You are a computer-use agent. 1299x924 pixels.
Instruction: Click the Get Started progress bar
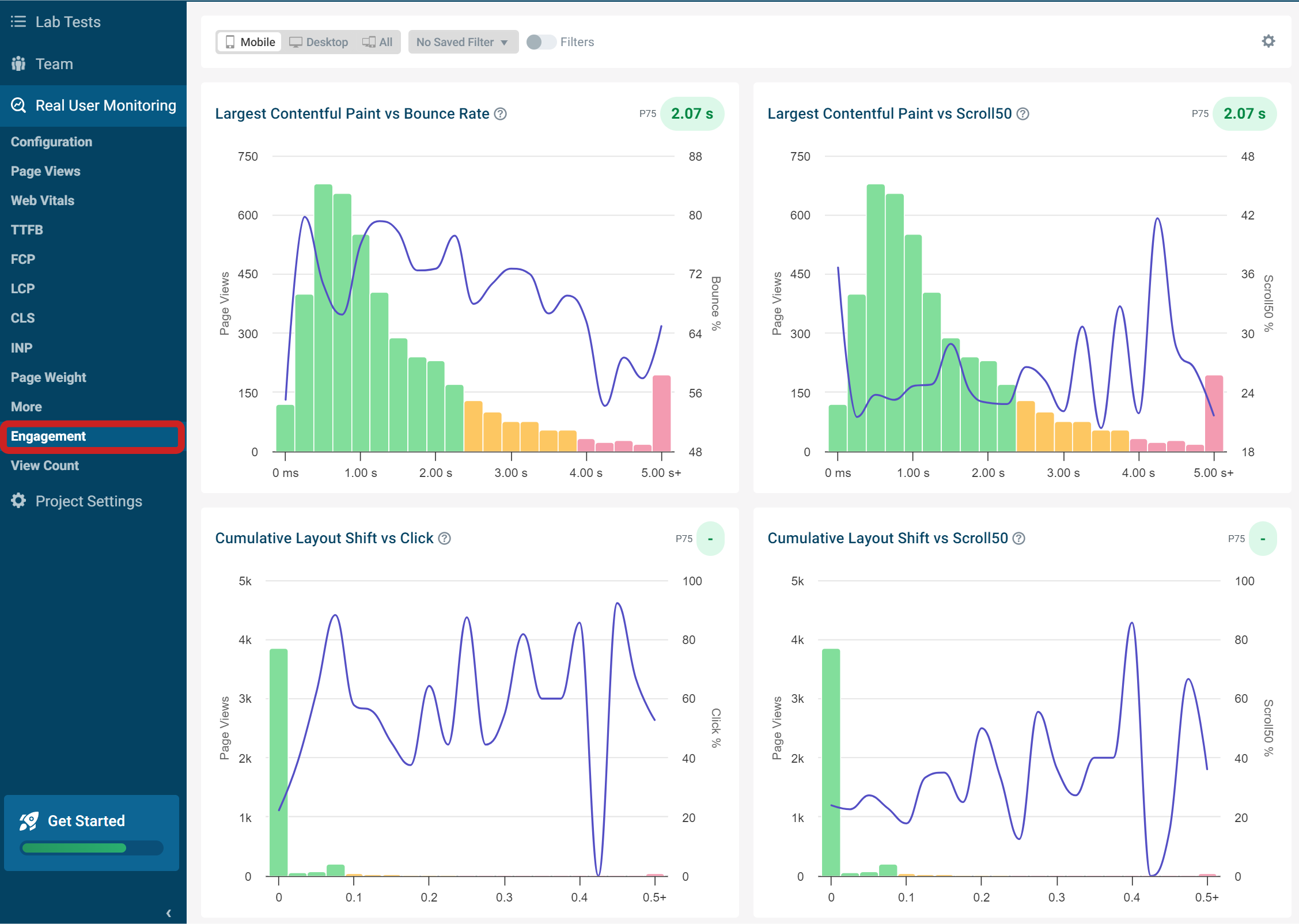92,848
